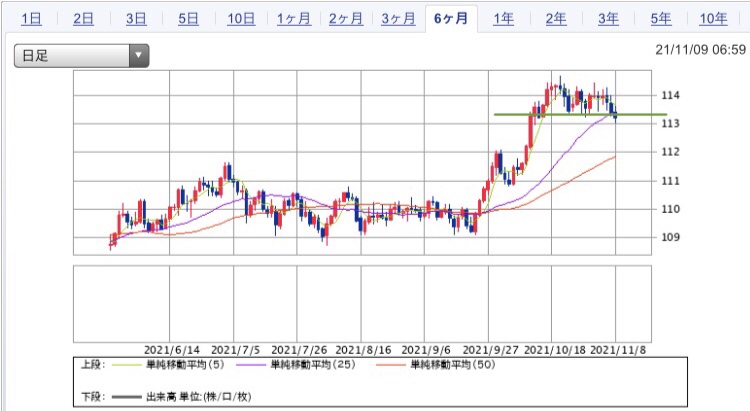The height and width of the screenshot is (411, 750).
Task: Click the 単純移動平均(50) legend entry
Action: pyautogui.click(x=453, y=365)
